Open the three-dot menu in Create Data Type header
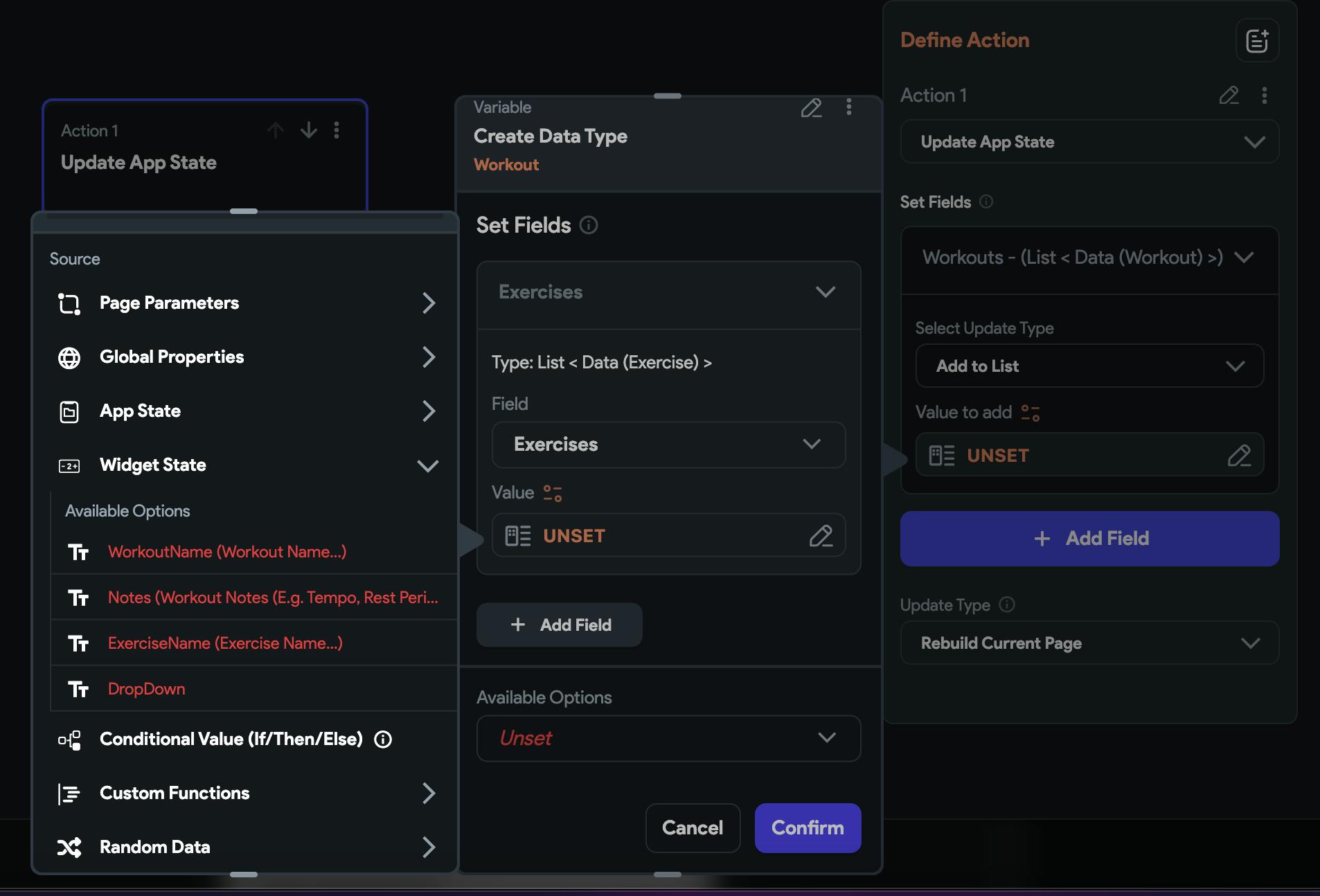 848,107
